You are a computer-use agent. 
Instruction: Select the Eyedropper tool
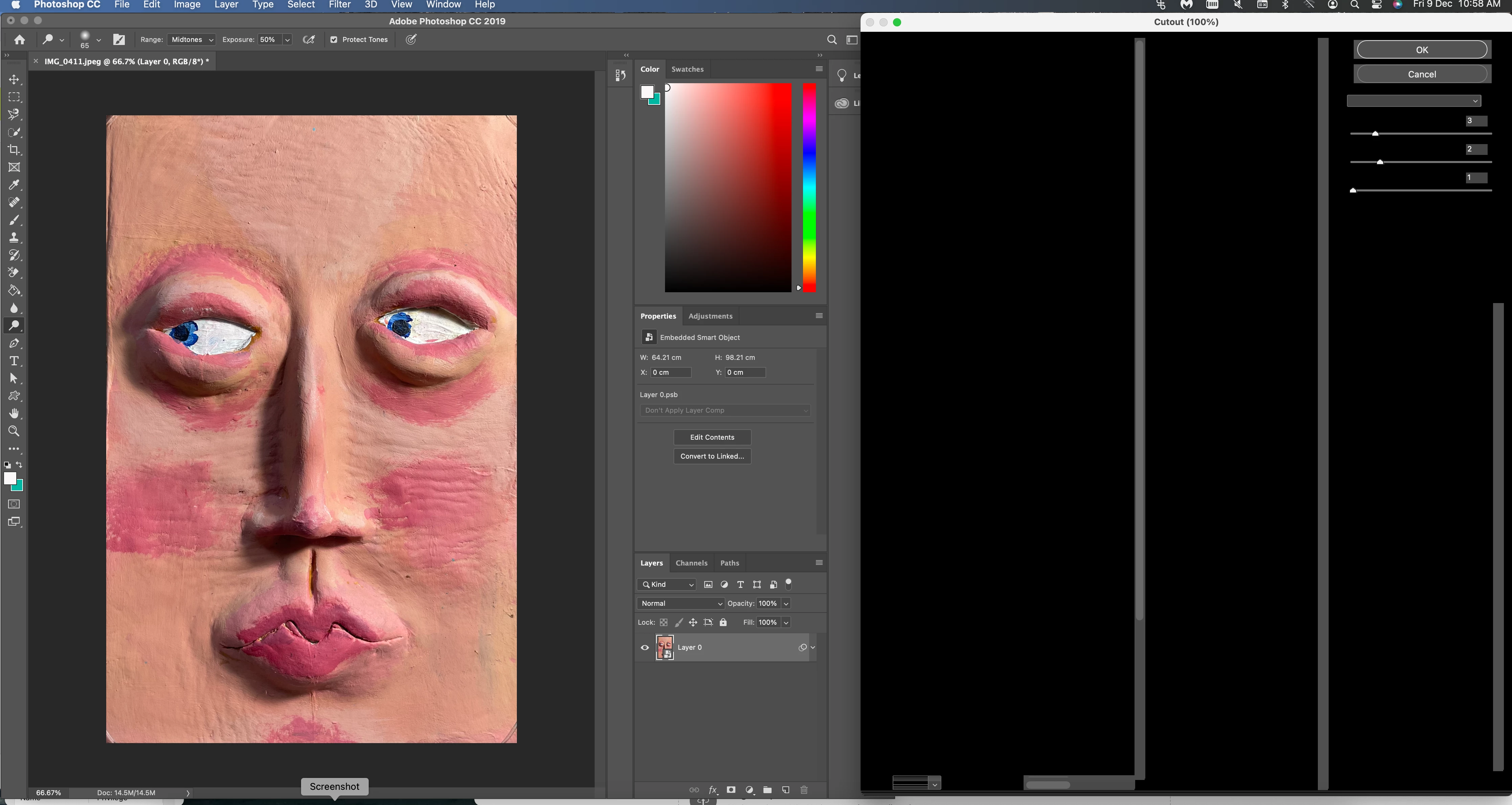(14, 185)
